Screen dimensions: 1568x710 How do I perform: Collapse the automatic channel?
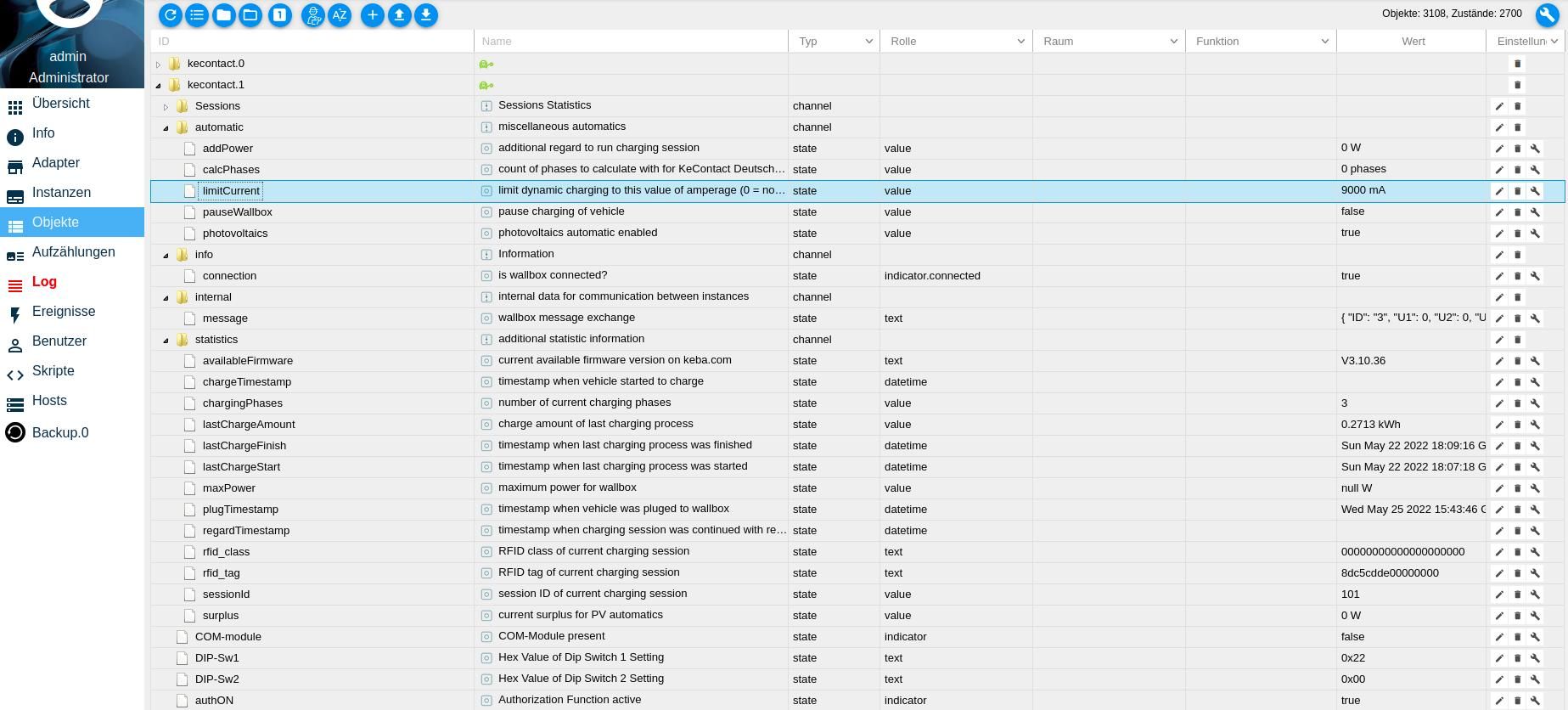[166, 127]
